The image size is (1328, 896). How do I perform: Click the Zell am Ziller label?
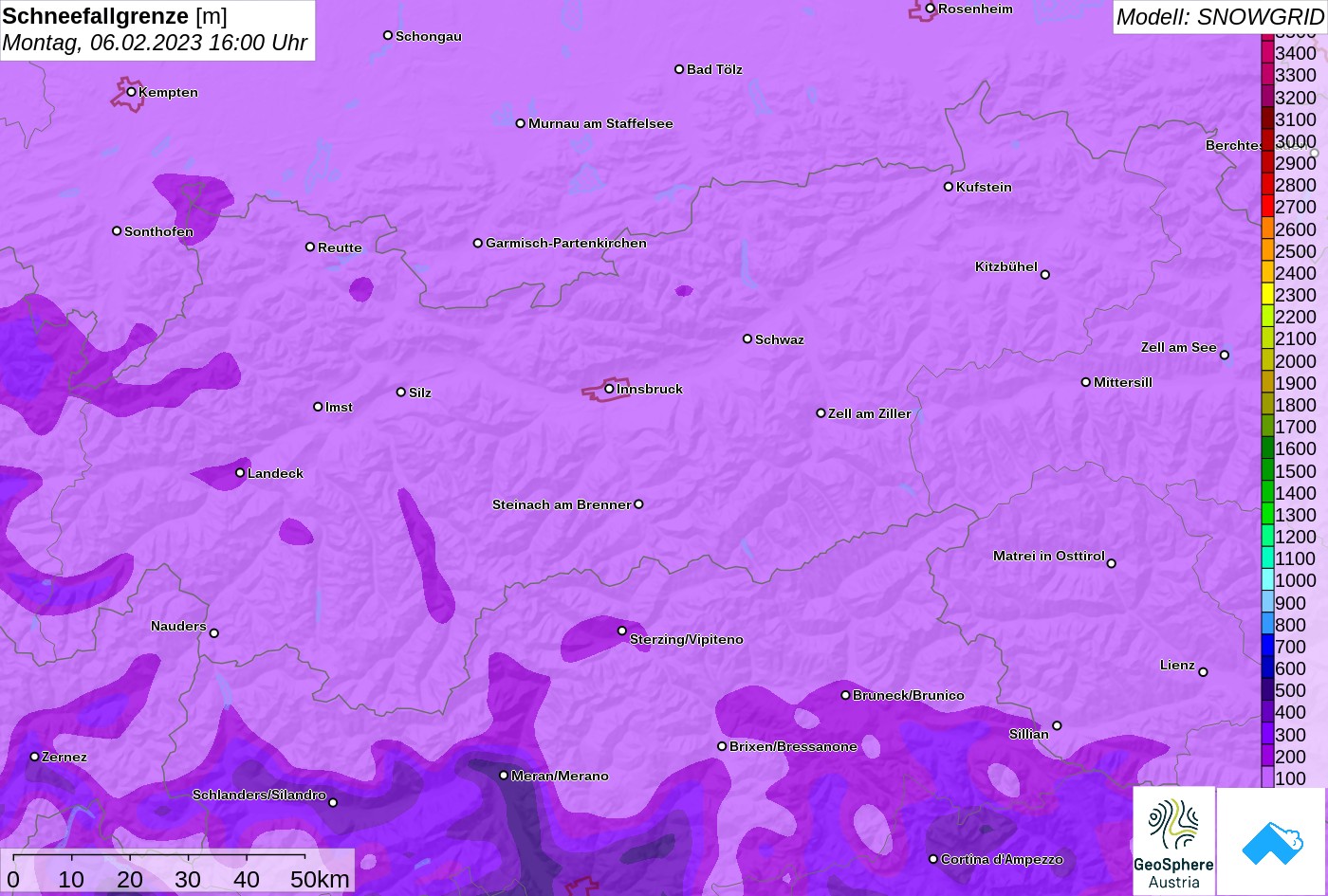[x=870, y=413]
